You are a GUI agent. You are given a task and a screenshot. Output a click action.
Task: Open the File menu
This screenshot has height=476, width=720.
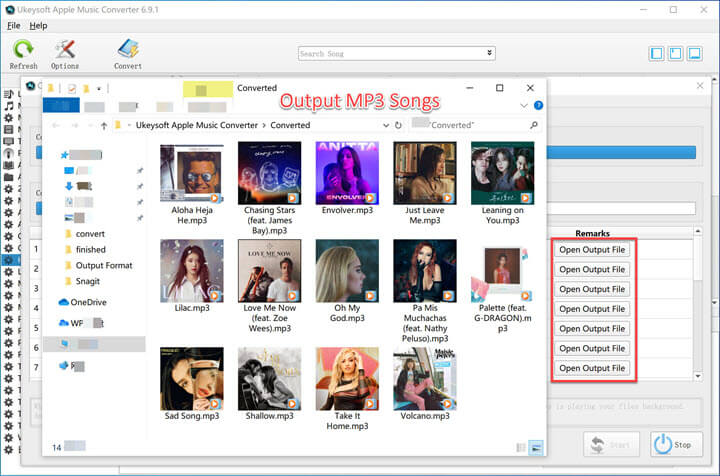coord(14,25)
